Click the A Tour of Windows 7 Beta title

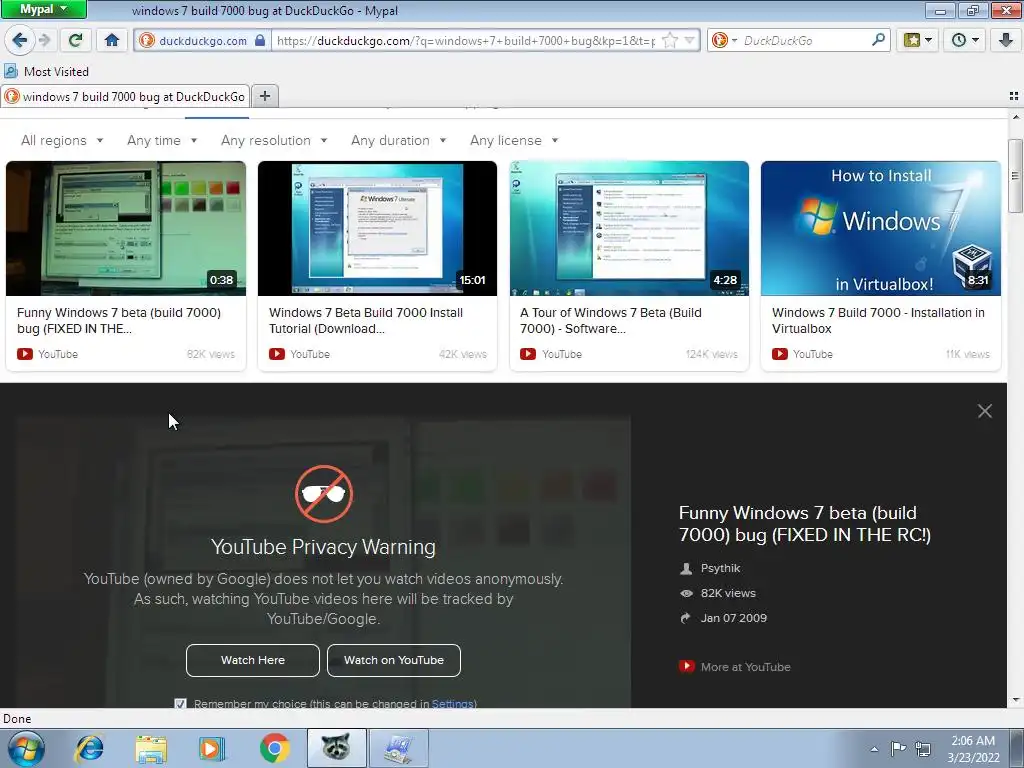(611, 321)
